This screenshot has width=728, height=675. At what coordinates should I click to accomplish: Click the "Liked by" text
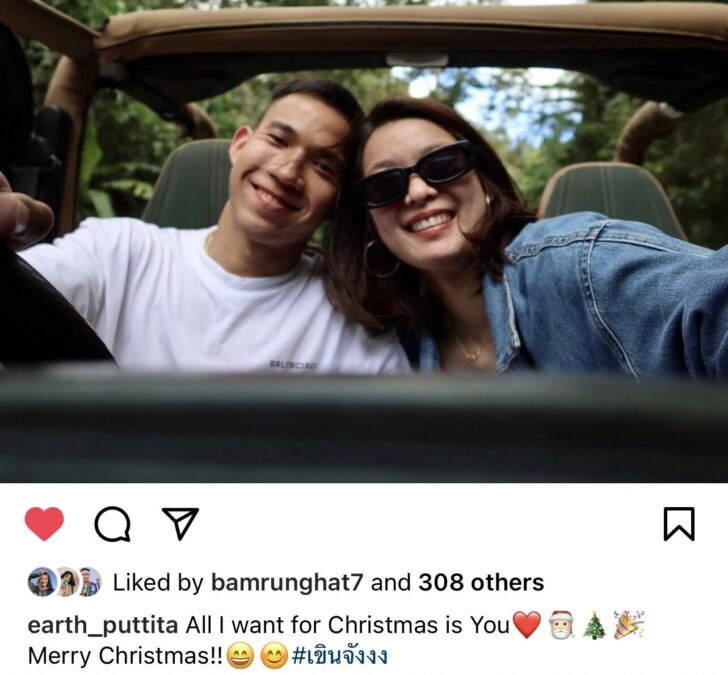158,582
